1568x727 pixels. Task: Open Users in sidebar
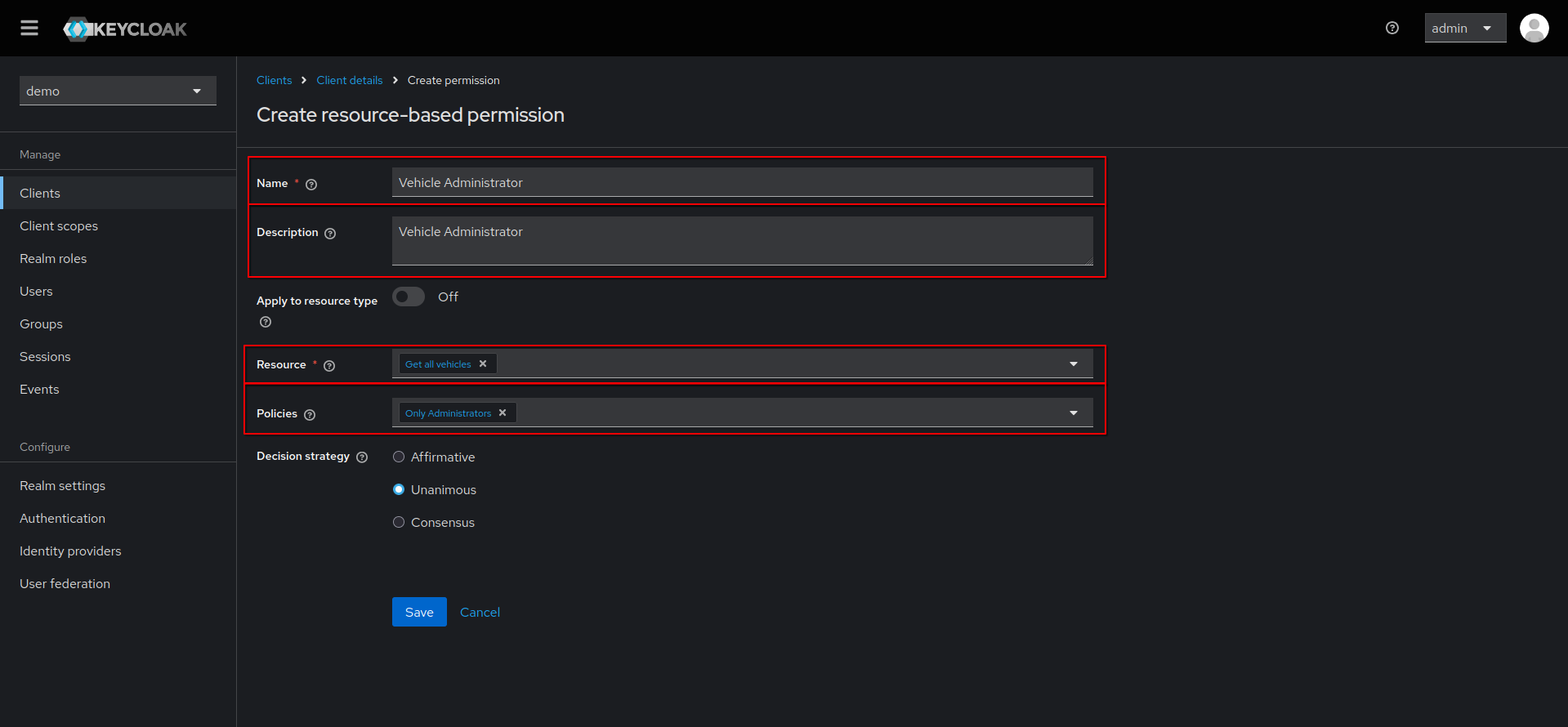click(118, 291)
